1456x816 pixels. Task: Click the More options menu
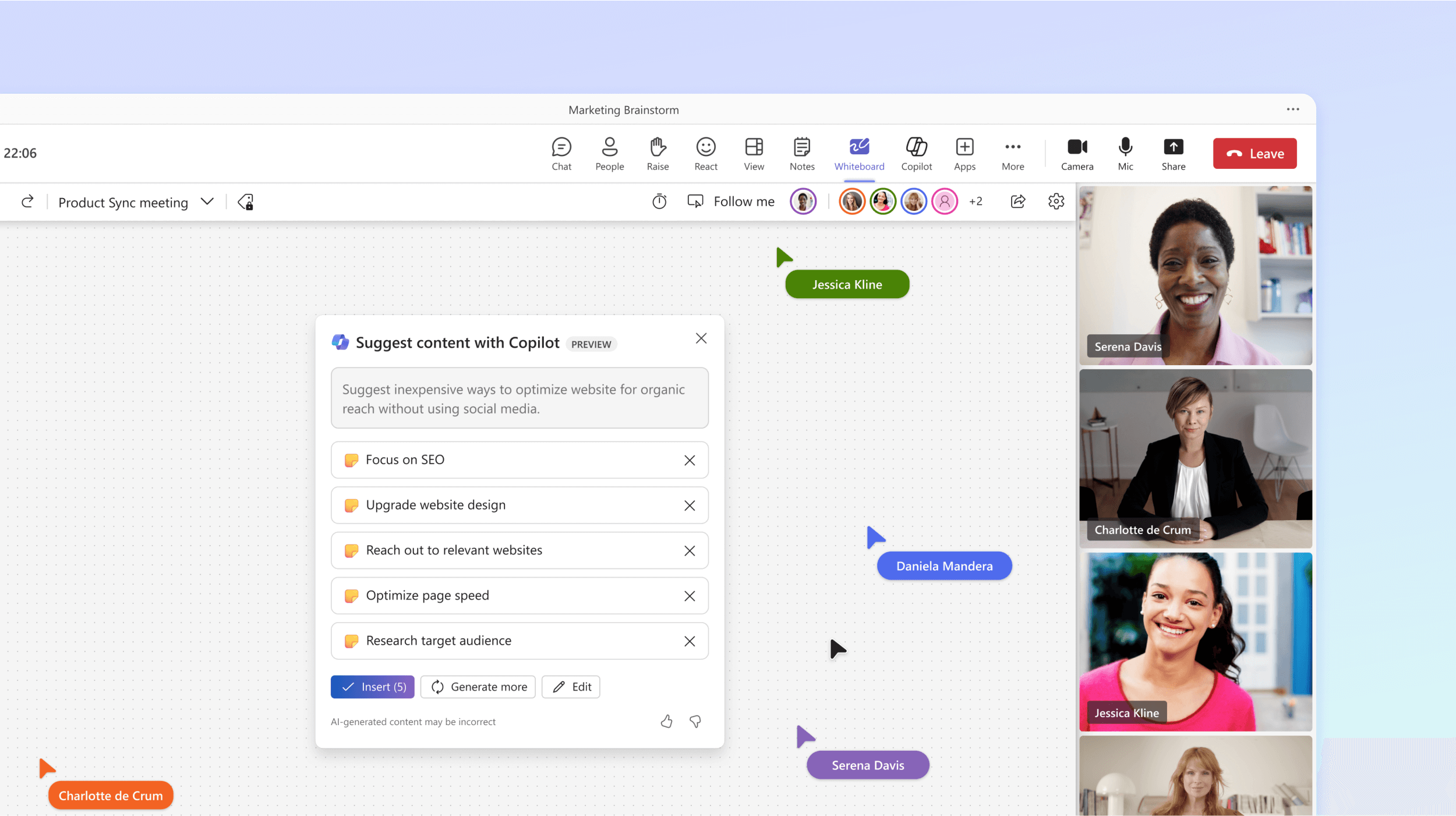point(1013,153)
